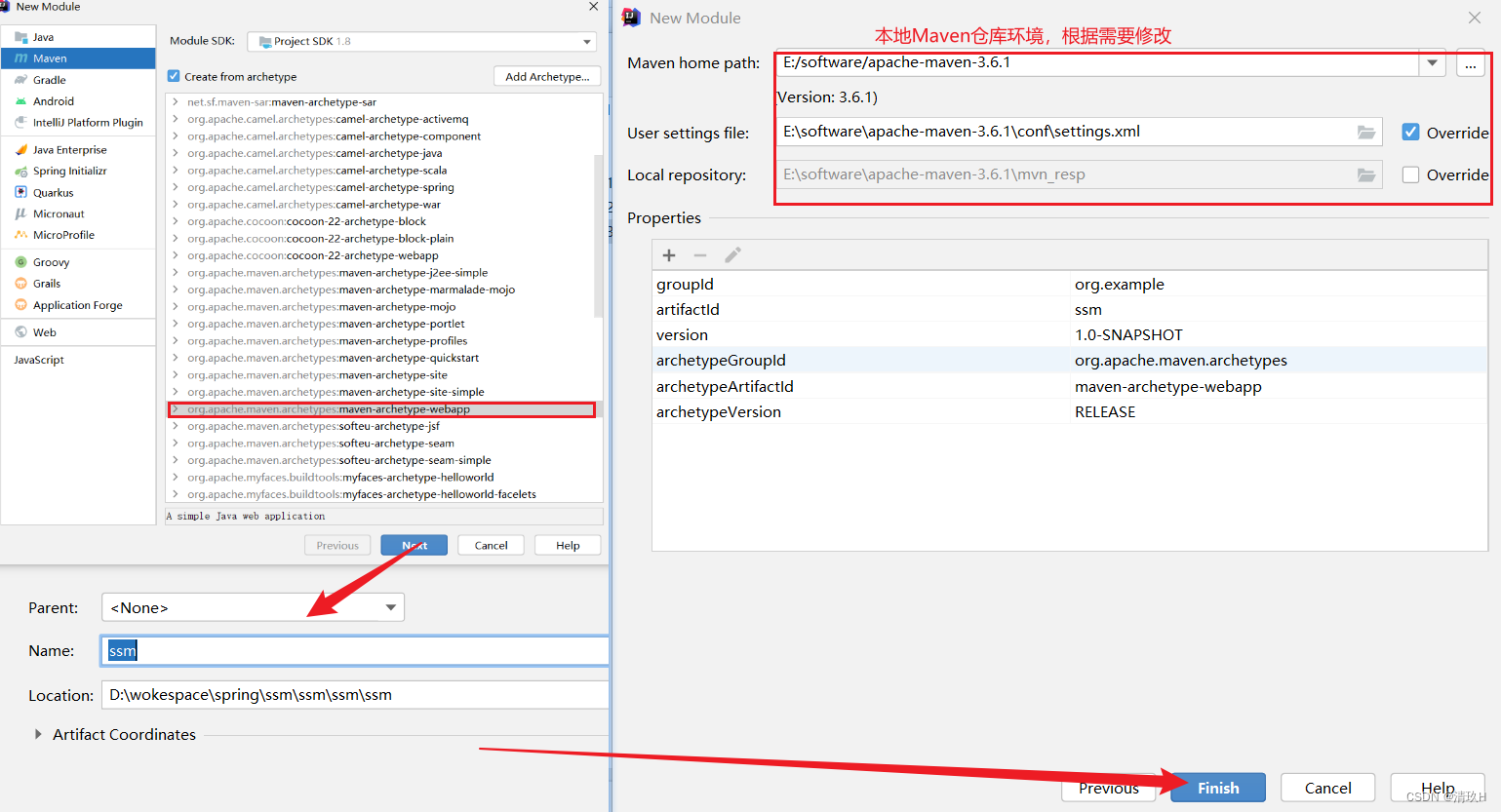
Task: Expand camel-archetype-spring row
Action: point(175,187)
